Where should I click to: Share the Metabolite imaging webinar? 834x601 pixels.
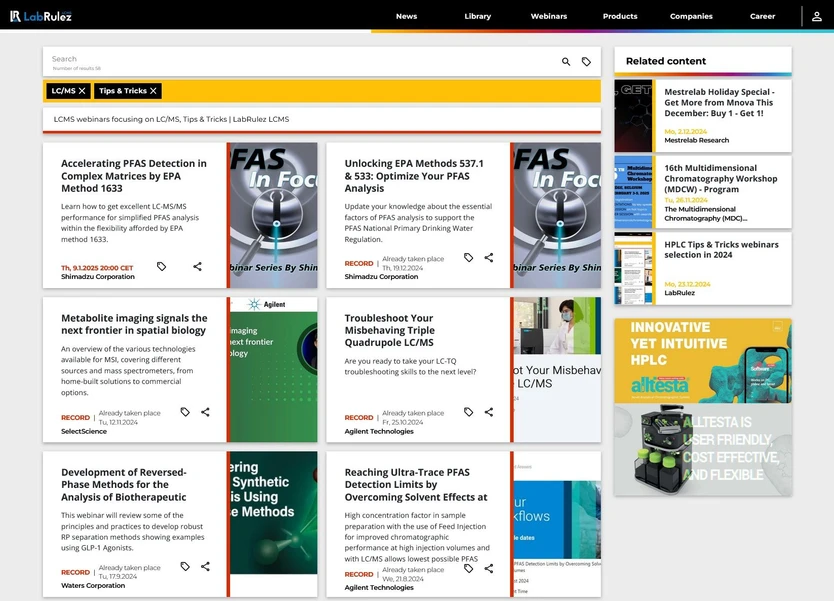(x=205, y=412)
